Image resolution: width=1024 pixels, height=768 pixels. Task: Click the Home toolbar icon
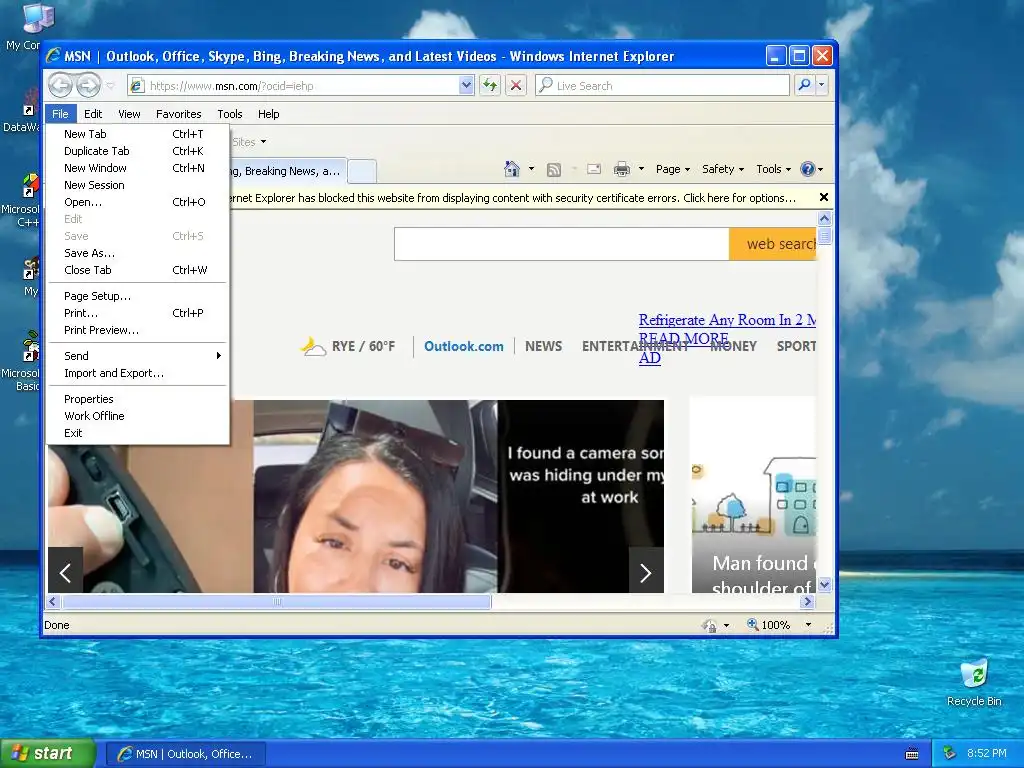[511, 169]
